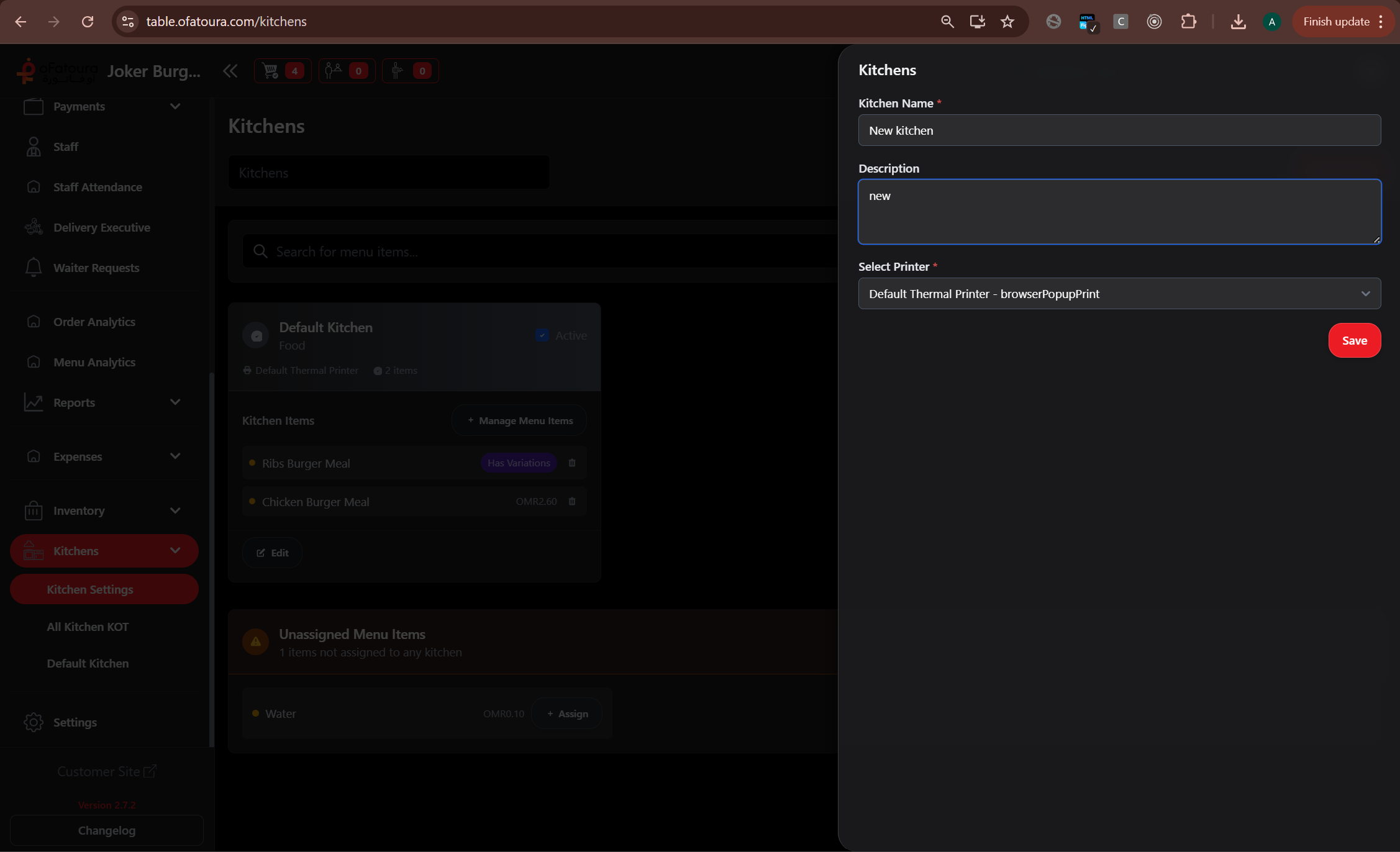Click the Kitchen Name input field
The image size is (1400, 852).
(x=1119, y=130)
